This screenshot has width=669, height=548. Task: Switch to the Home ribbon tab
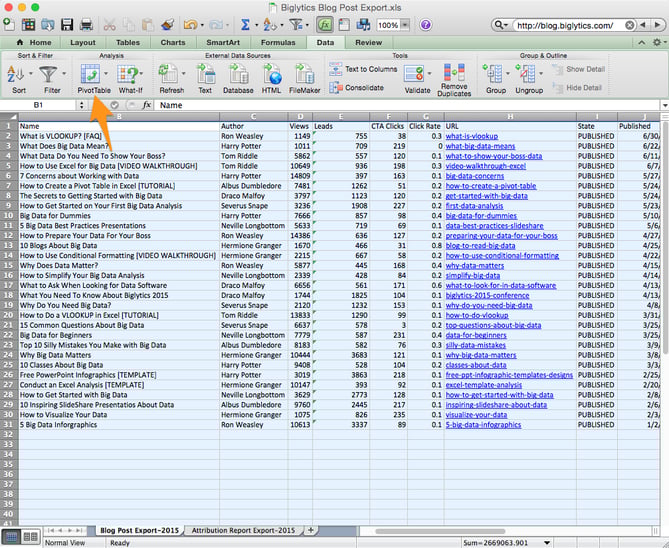pyautogui.click(x=34, y=42)
